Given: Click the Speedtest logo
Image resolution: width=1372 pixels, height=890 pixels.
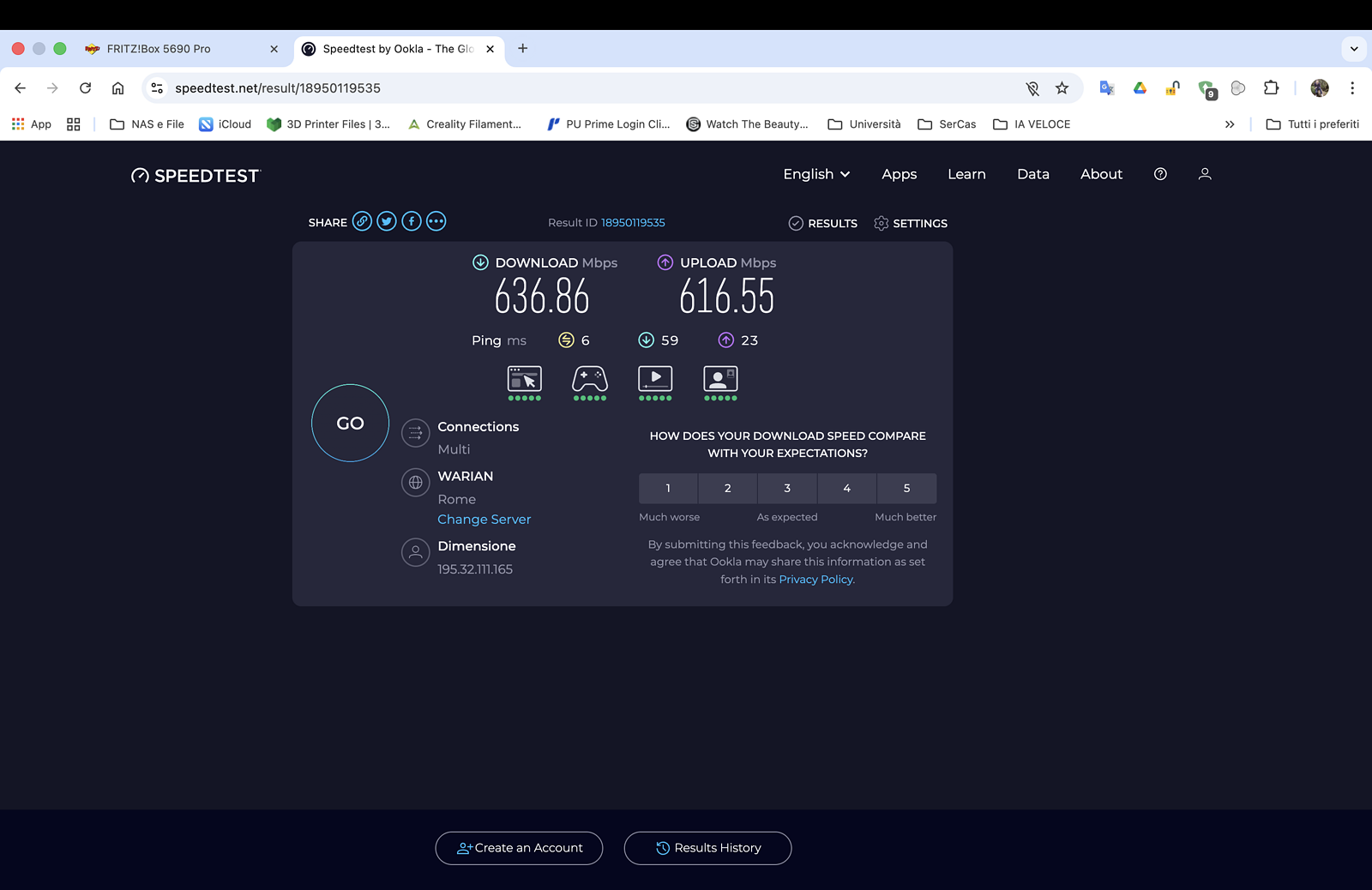Looking at the screenshot, I should click(x=196, y=175).
